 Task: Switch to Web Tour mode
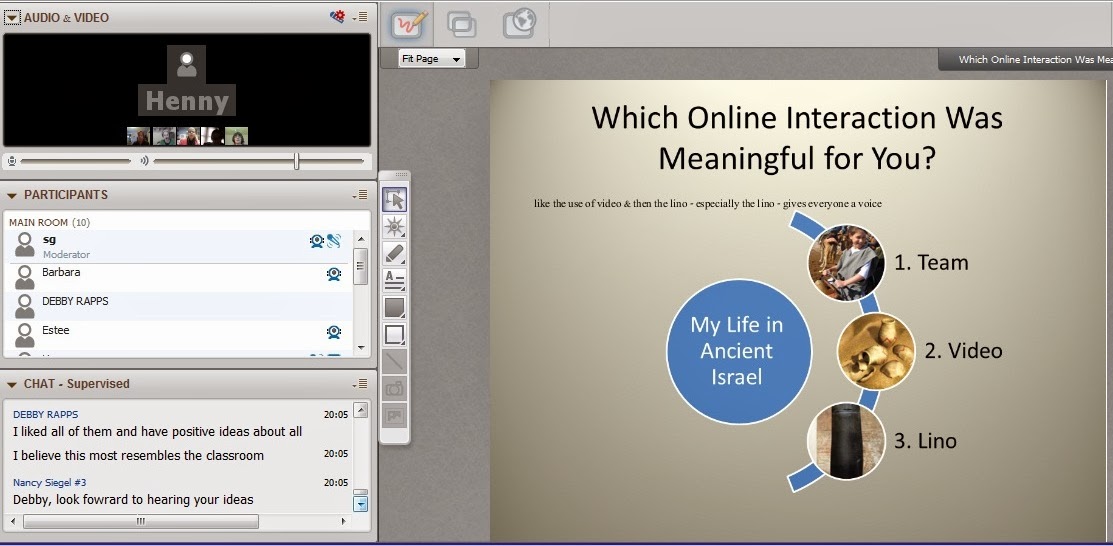coord(519,23)
